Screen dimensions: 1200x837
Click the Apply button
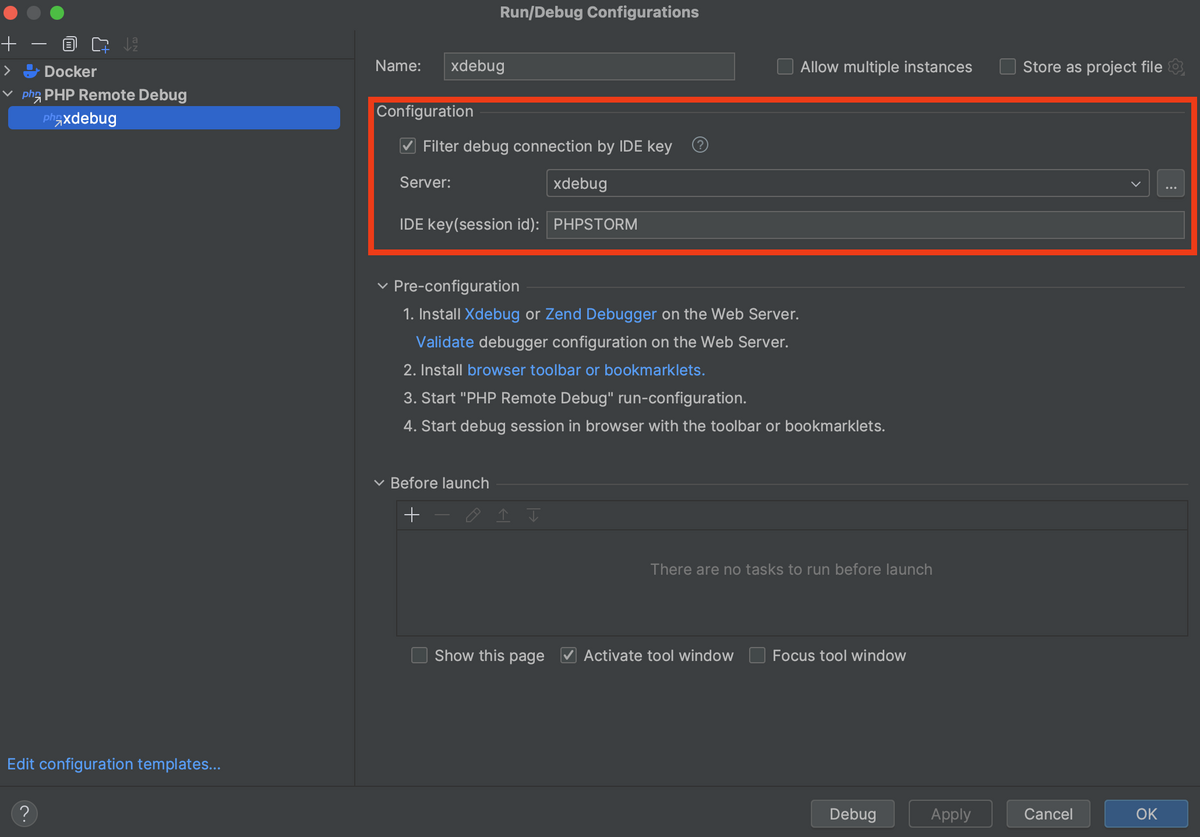tap(950, 814)
